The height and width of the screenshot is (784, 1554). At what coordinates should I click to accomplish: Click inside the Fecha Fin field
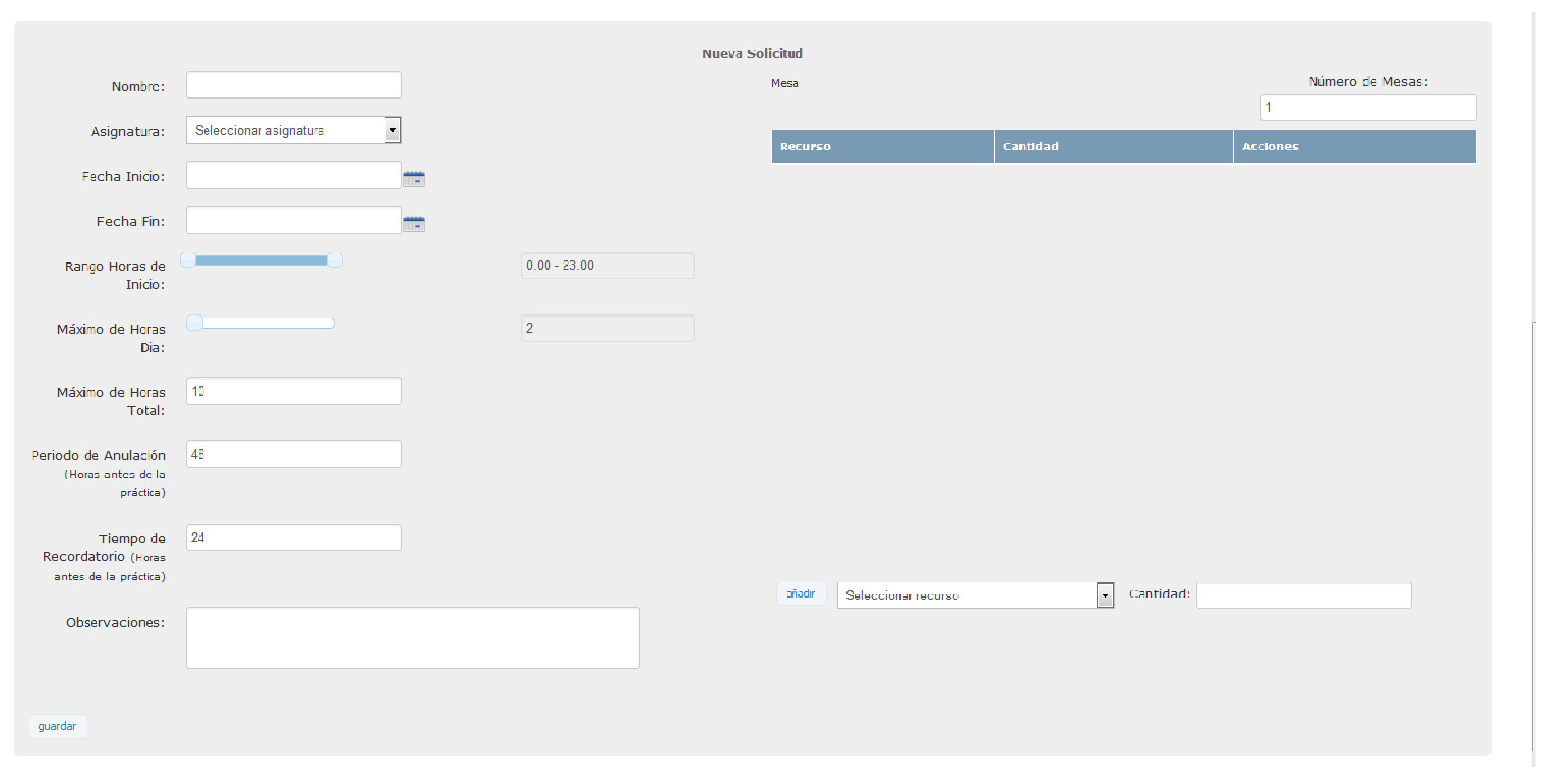(293, 221)
